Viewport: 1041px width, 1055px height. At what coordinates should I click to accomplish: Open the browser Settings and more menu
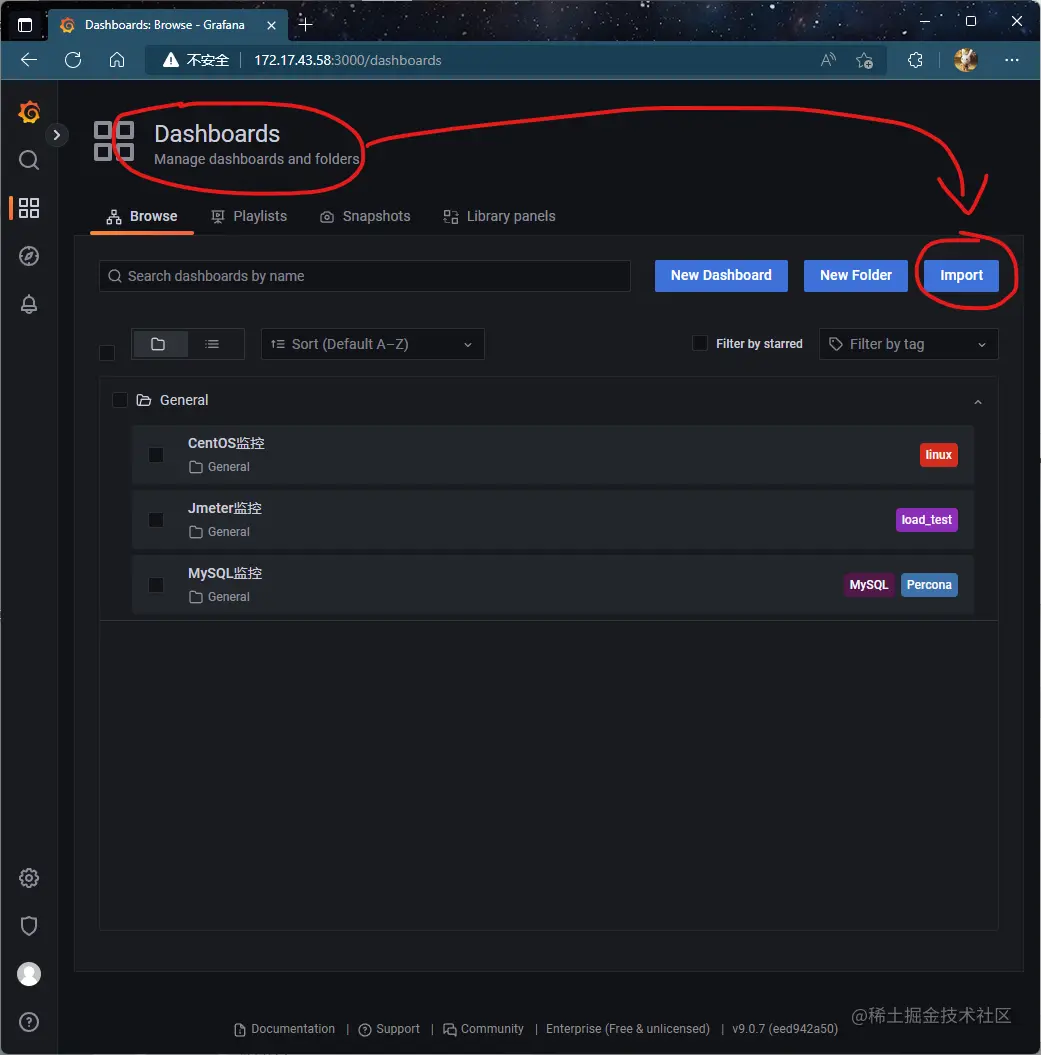click(x=1011, y=60)
